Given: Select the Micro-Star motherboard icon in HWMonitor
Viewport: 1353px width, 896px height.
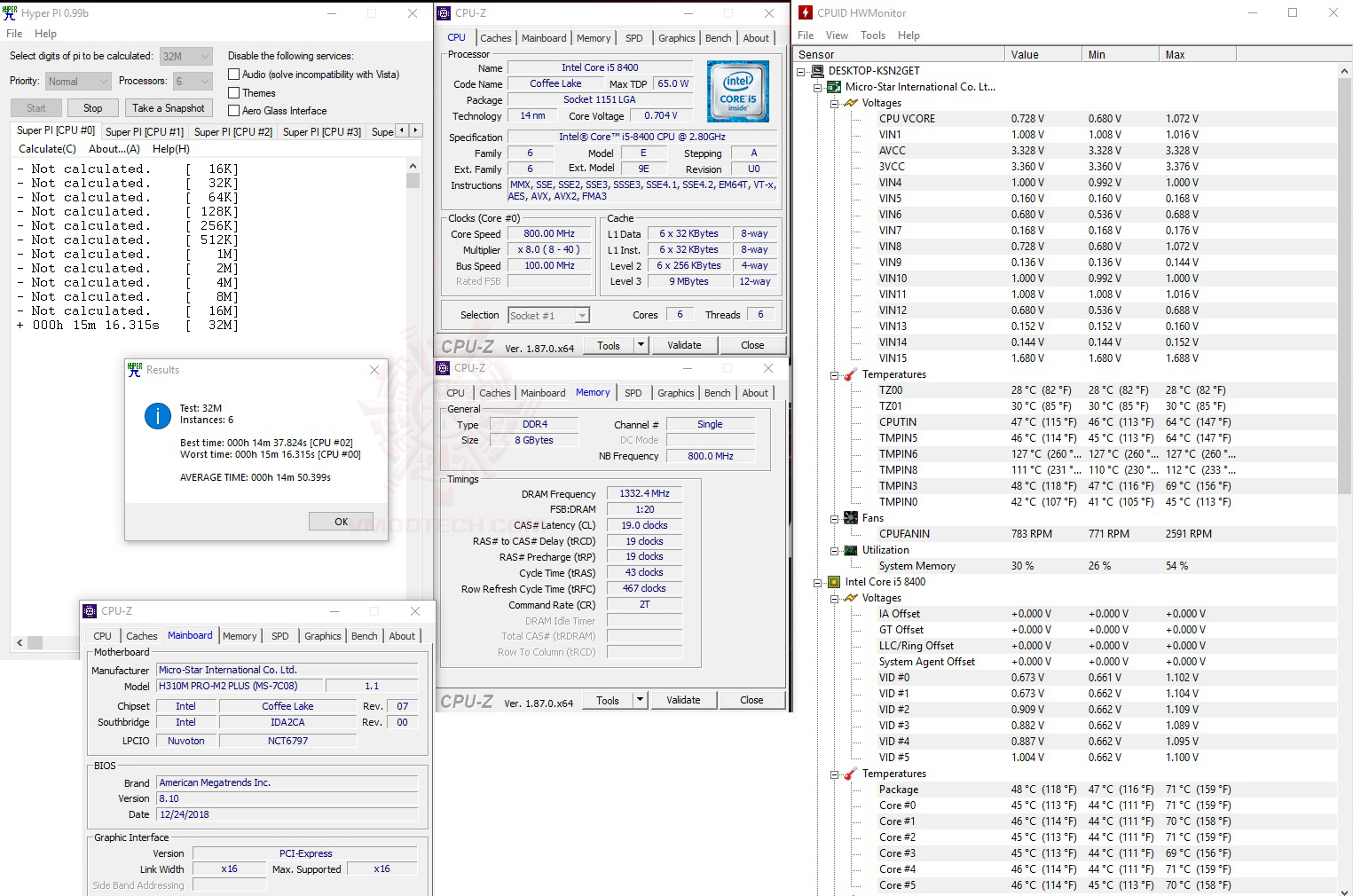Looking at the screenshot, I should click(834, 87).
